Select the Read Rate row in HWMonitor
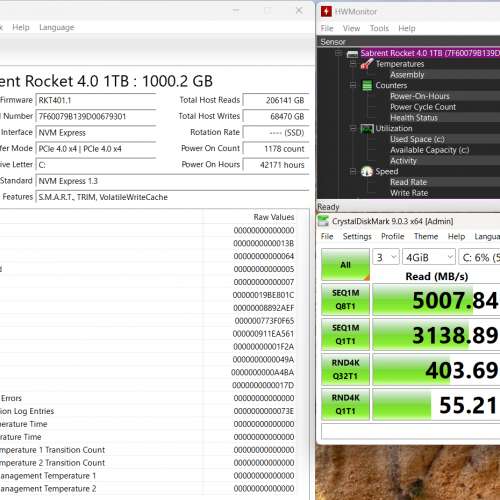The height and width of the screenshot is (500, 500). (x=444, y=182)
